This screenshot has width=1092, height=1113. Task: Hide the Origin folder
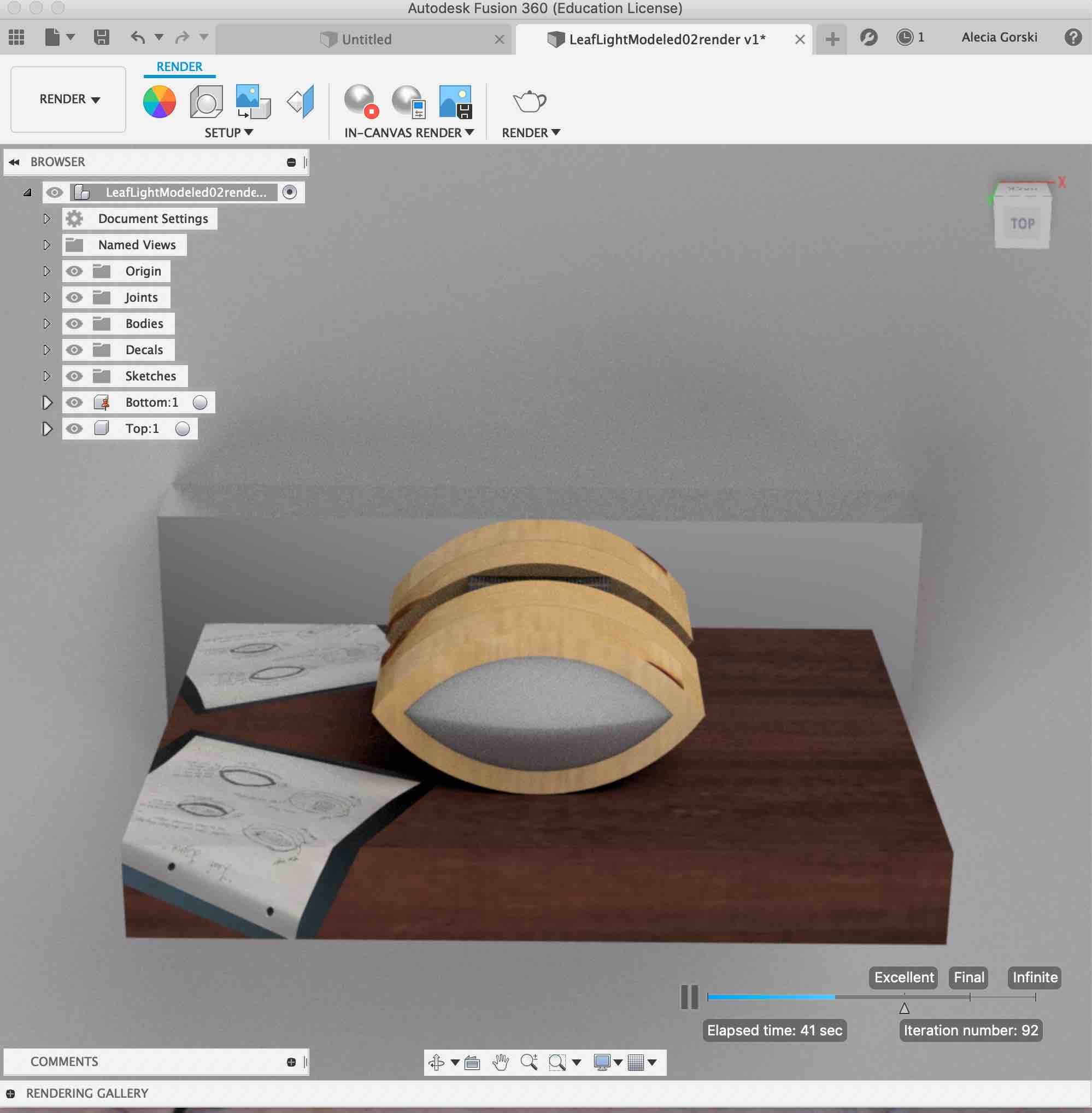(74, 271)
